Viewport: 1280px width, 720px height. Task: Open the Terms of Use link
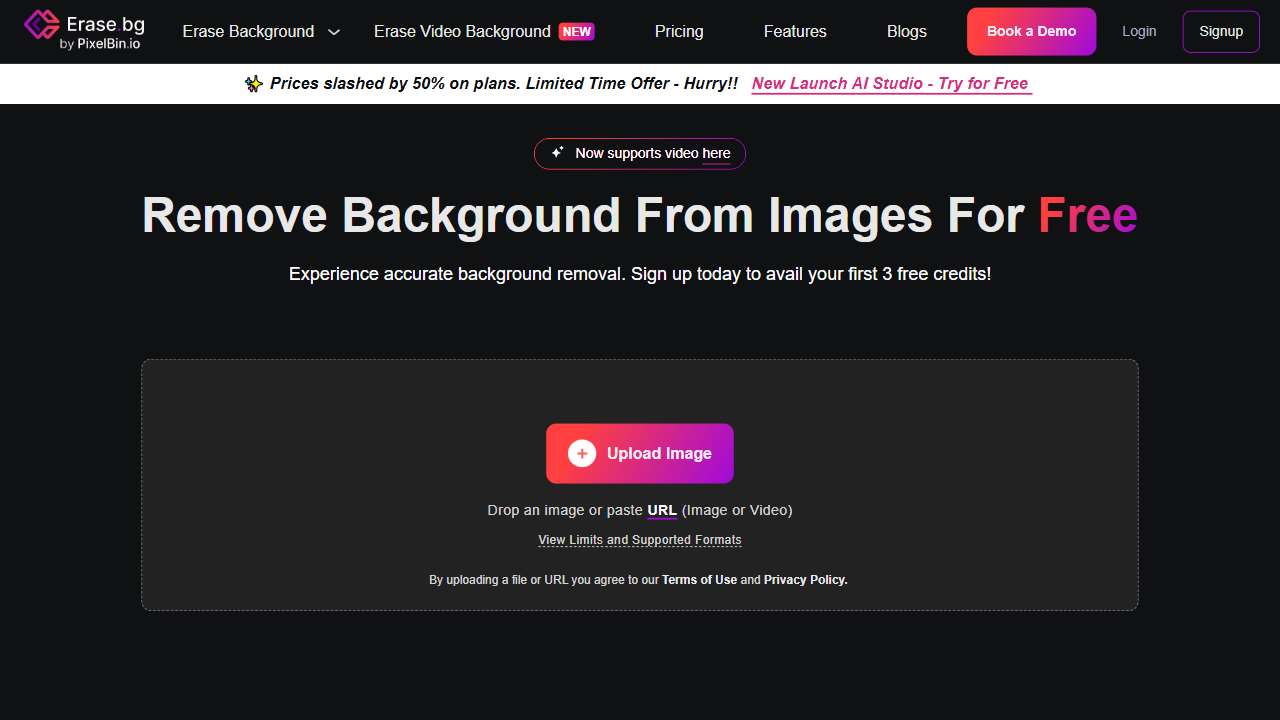699,580
